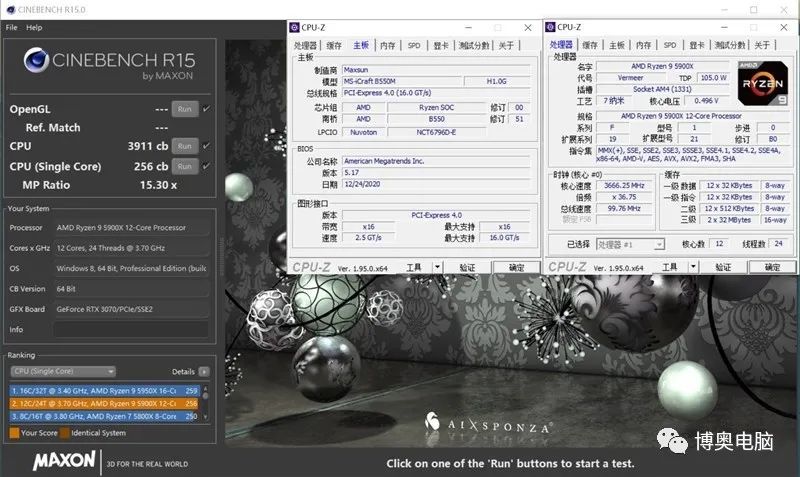Viewport: 800px width, 477px height.
Task: Switch to 缓存 tab in right CPU-Z
Action: pos(590,45)
